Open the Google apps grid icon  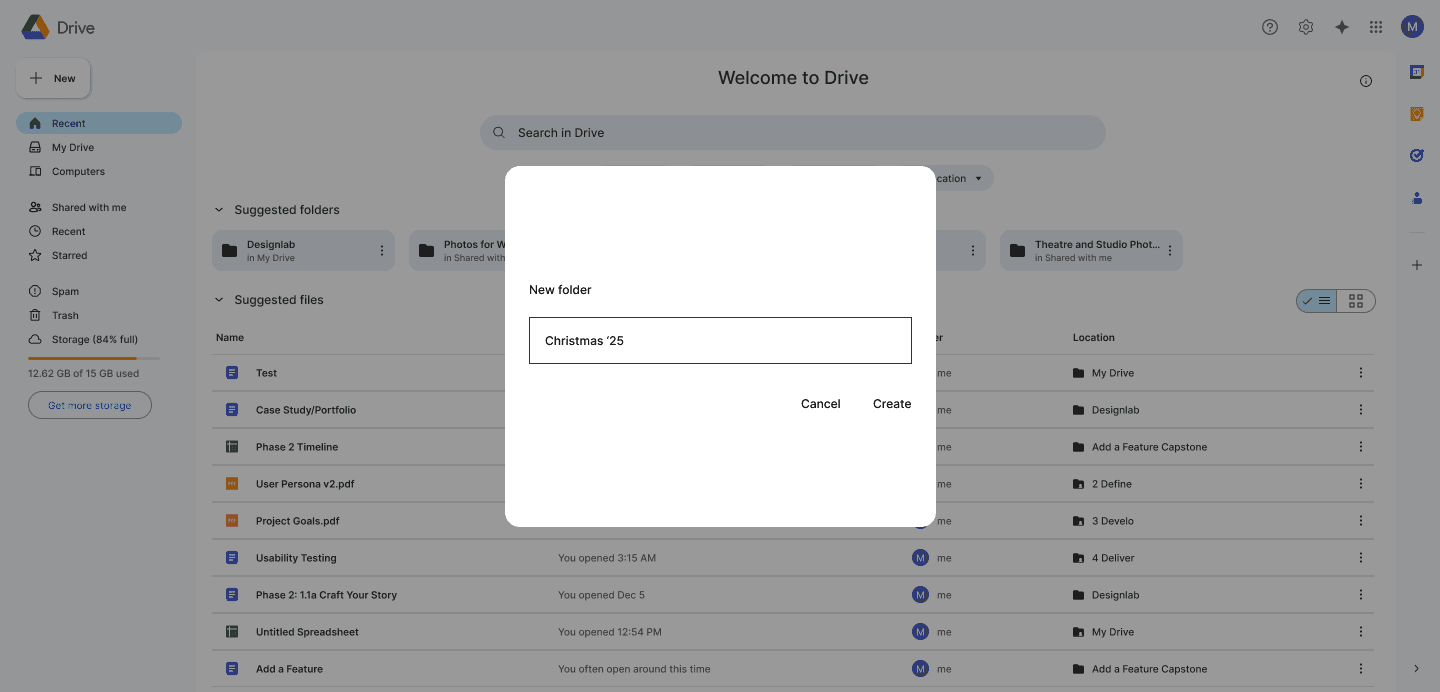point(1376,27)
